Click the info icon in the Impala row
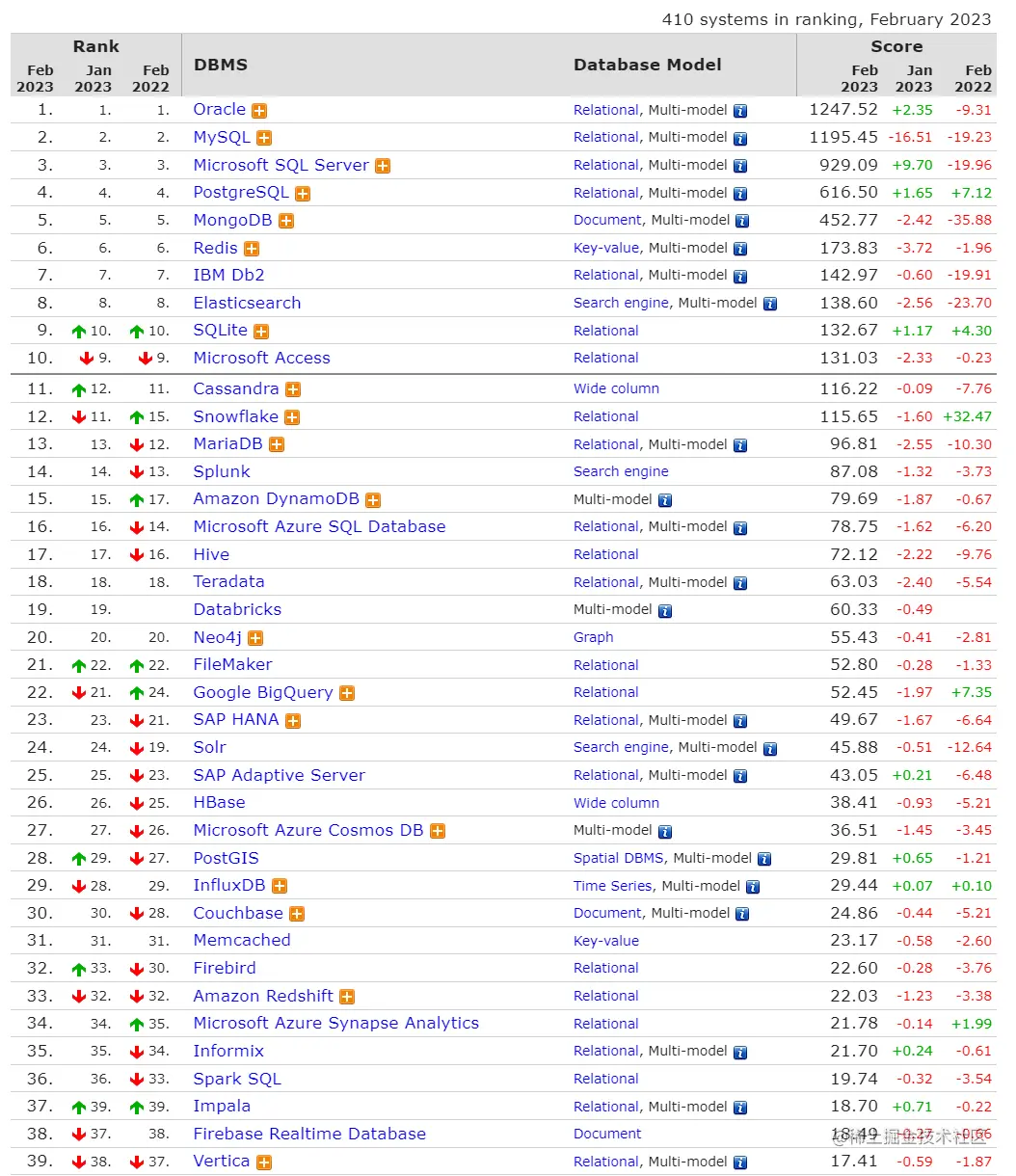The width and height of the screenshot is (1016, 1176). click(x=740, y=1108)
